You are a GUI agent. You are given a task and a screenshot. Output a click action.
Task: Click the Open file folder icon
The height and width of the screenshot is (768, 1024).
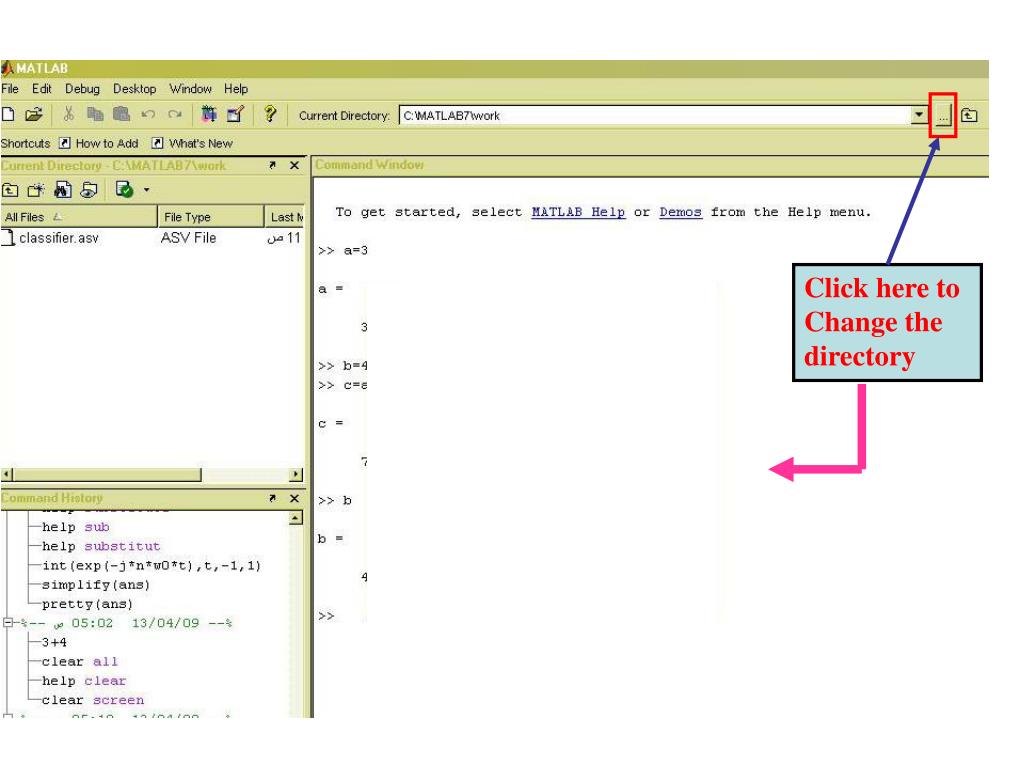click(34, 115)
